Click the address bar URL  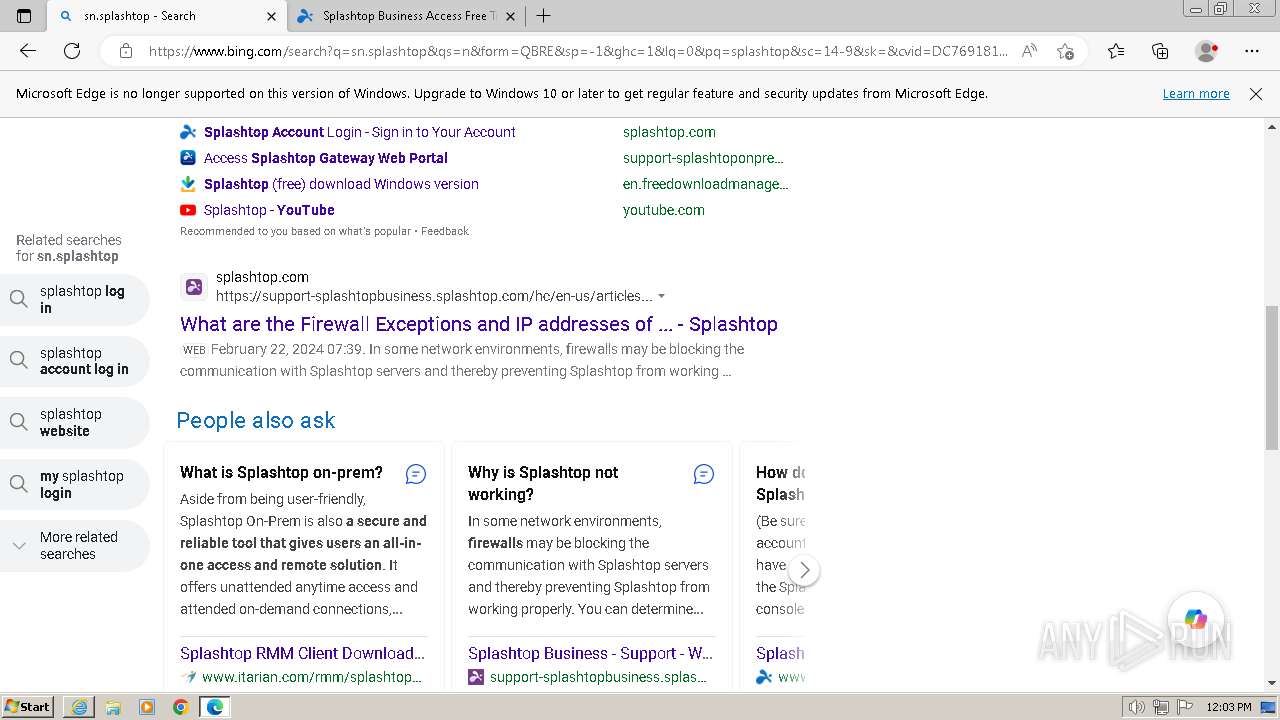(577, 51)
